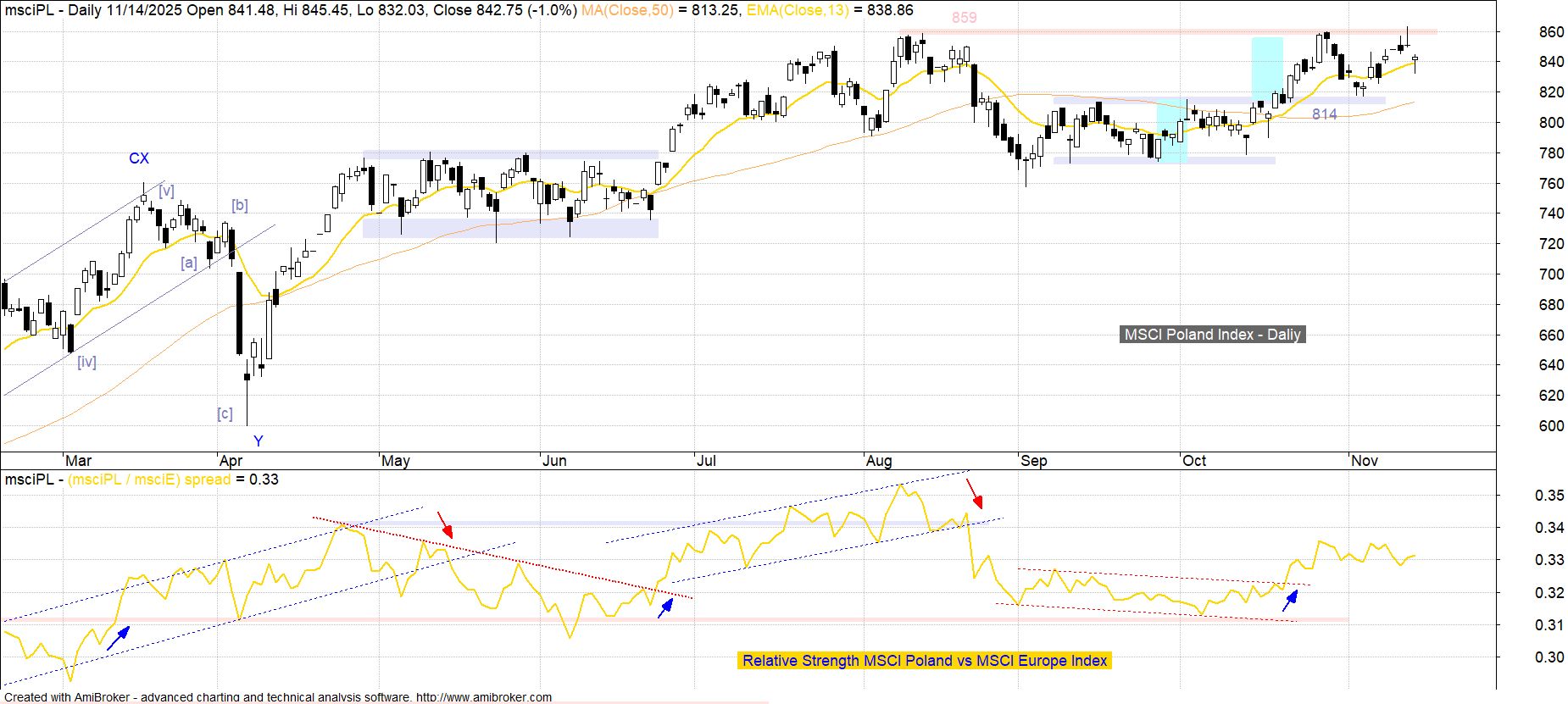Click the leftmost blue arrow in the relative strength panel
1568x704 pixels.
[119, 638]
